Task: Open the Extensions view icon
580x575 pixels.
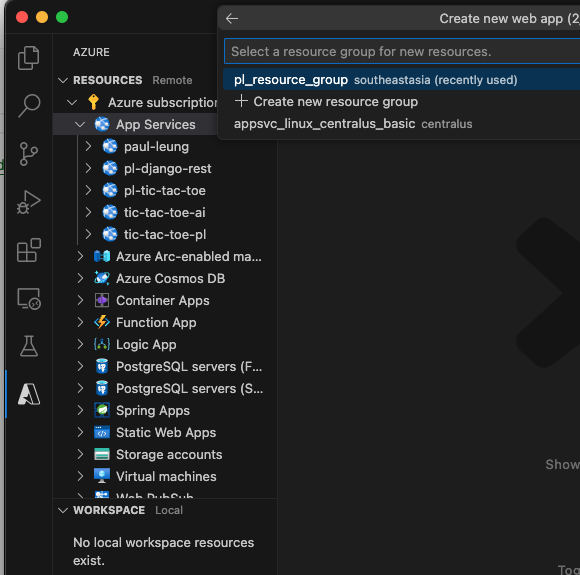Action: [28, 250]
